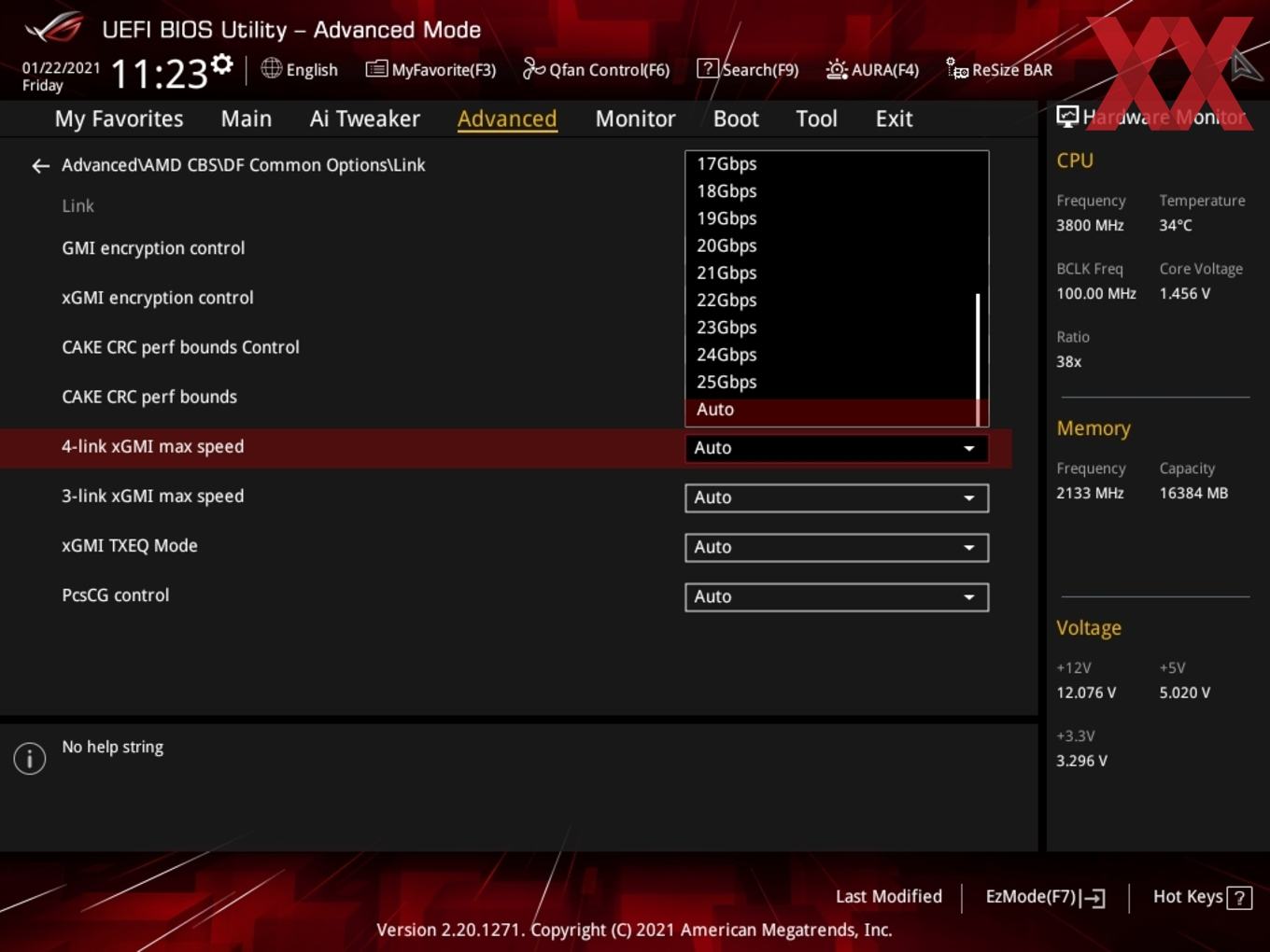This screenshot has width=1270, height=952.
Task: Click the +12V reading 12.076 V
Action: [1085, 693]
